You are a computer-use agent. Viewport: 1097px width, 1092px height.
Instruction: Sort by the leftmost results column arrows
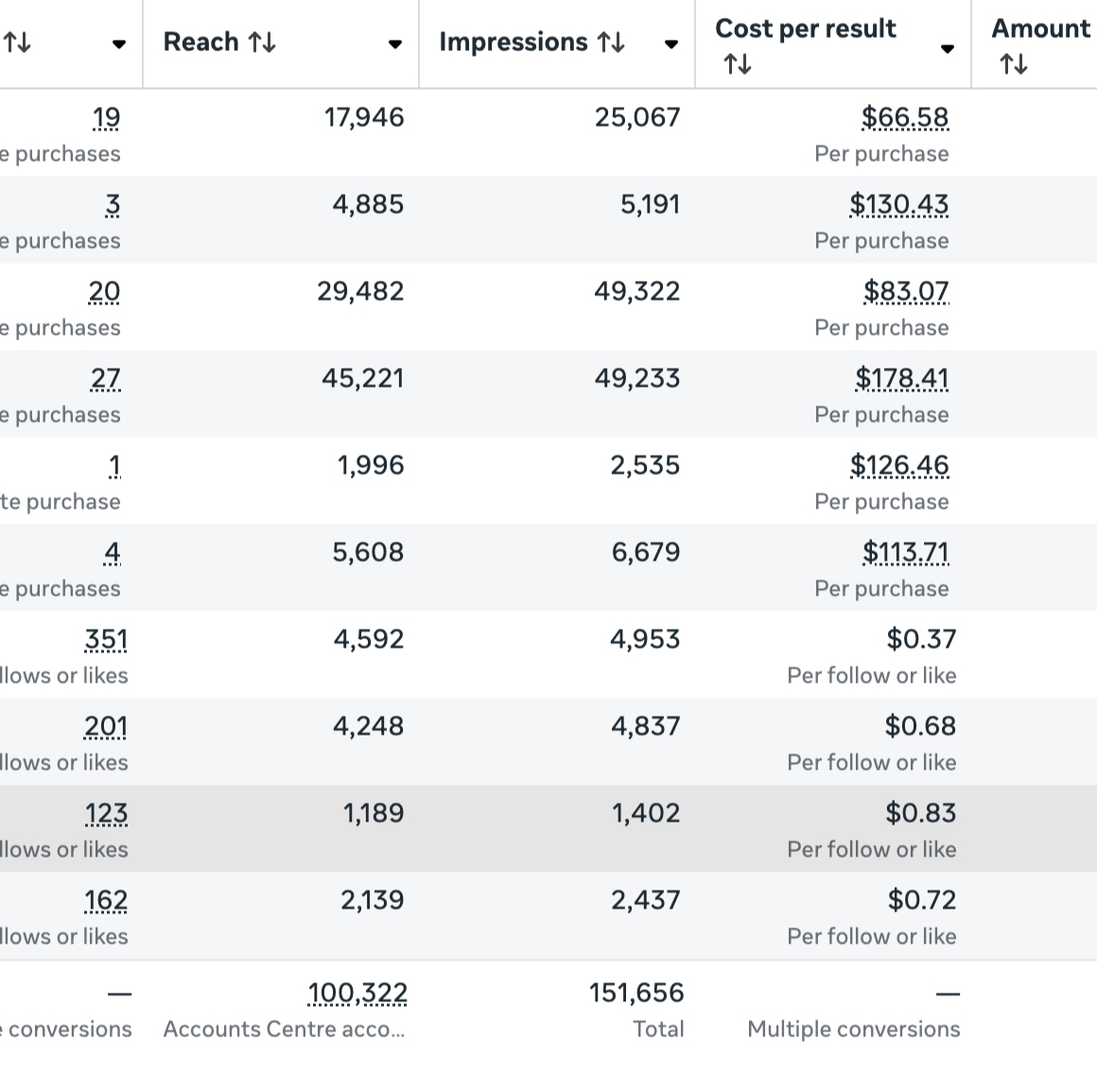17,43
